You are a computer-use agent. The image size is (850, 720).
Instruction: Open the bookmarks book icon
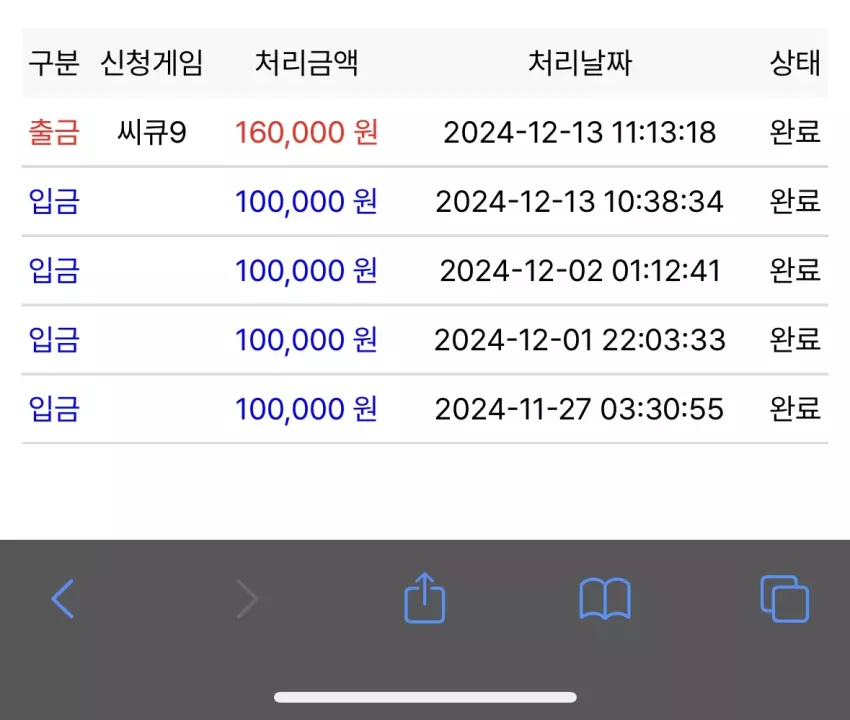click(605, 599)
